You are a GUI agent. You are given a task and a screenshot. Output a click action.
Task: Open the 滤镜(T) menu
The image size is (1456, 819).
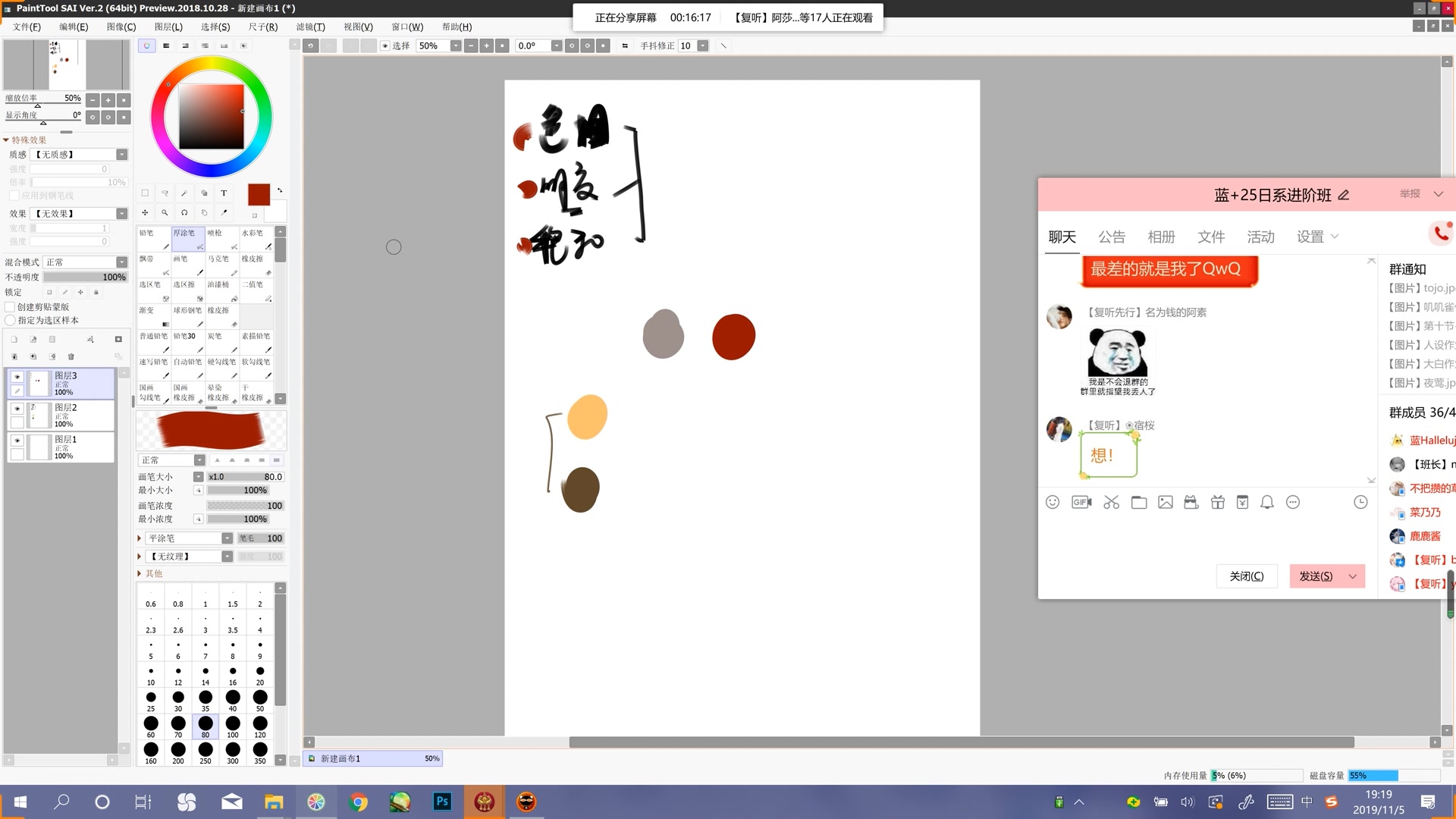pos(310,27)
